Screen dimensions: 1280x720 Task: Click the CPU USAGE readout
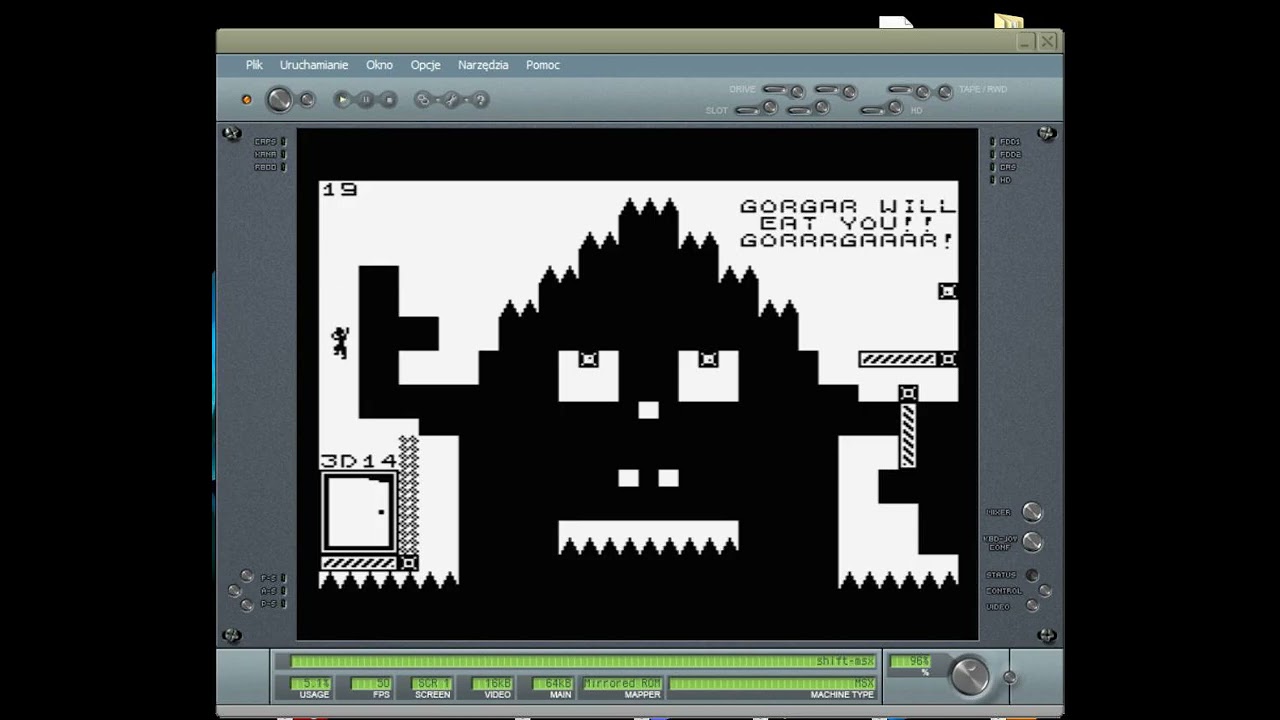click(310, 684)
